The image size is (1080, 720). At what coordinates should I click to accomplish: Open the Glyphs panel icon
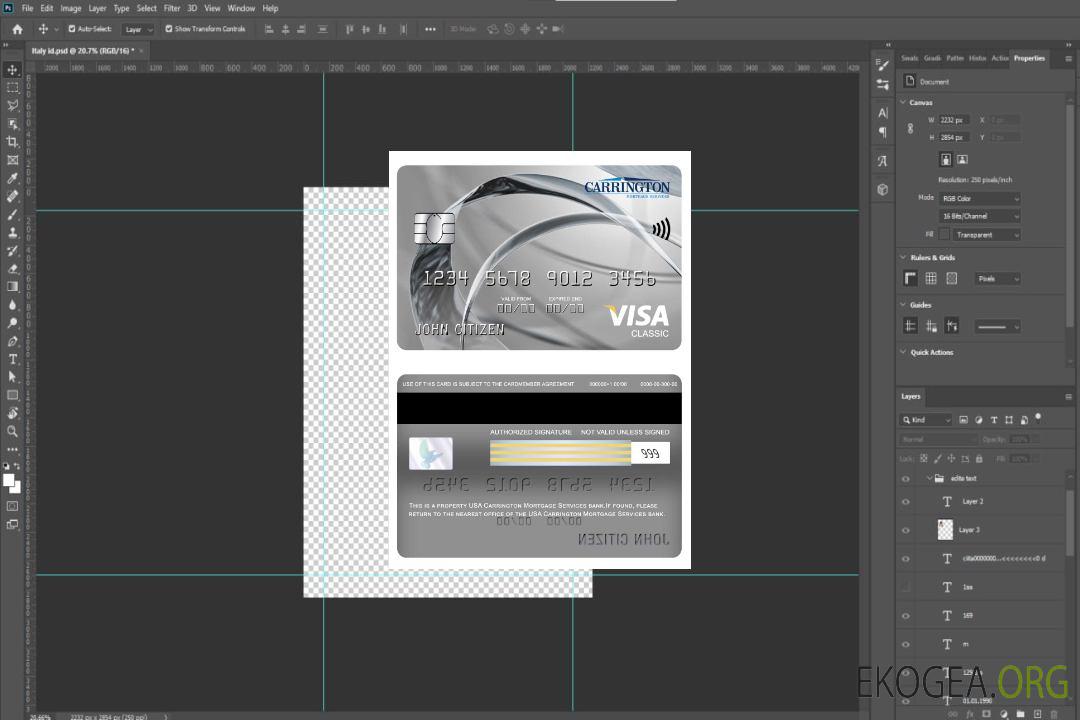[x=883, y=161]
